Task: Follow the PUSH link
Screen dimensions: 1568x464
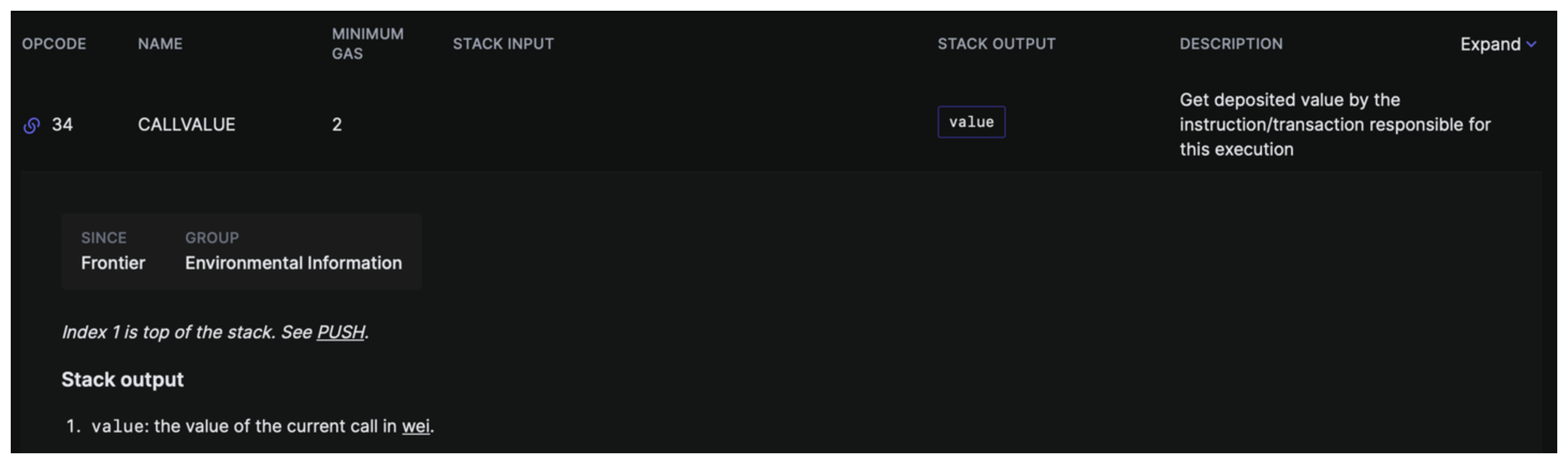Action: (340, 332)
